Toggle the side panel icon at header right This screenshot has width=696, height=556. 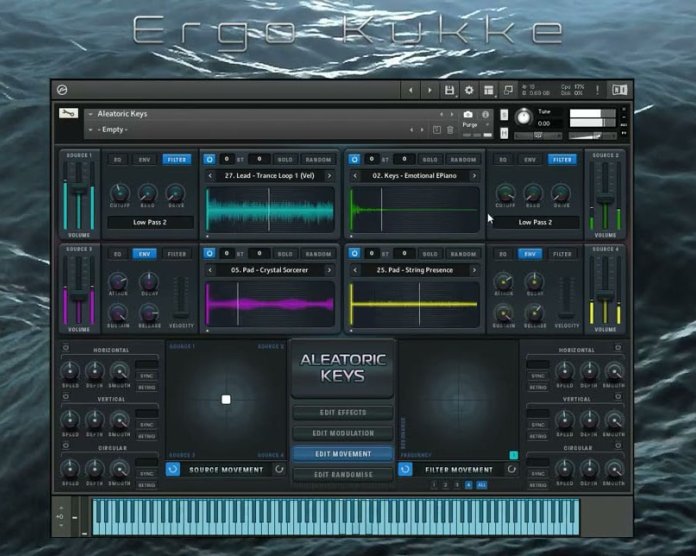coord(620,90)
